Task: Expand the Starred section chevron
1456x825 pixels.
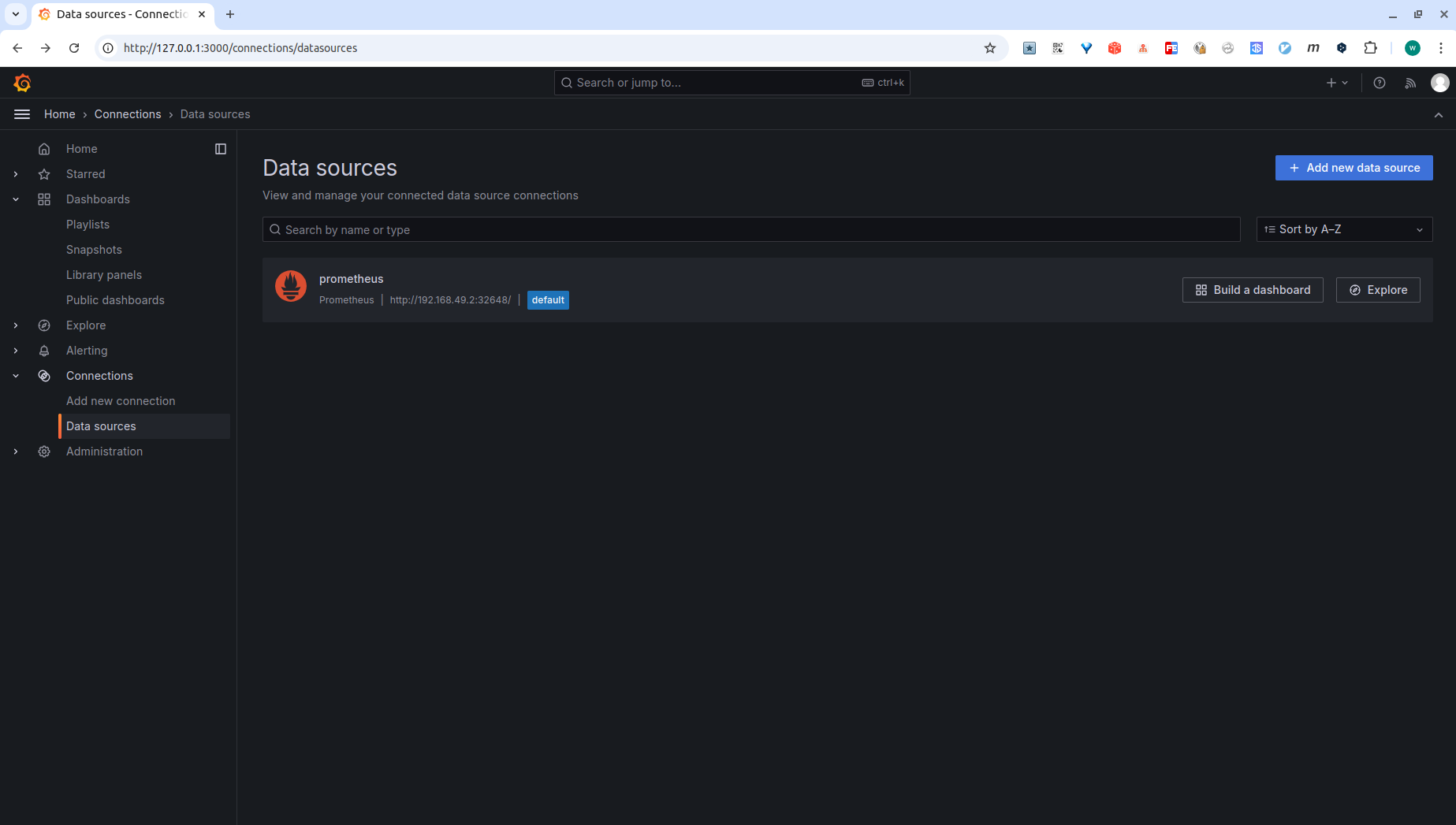Action: (16, 174)
